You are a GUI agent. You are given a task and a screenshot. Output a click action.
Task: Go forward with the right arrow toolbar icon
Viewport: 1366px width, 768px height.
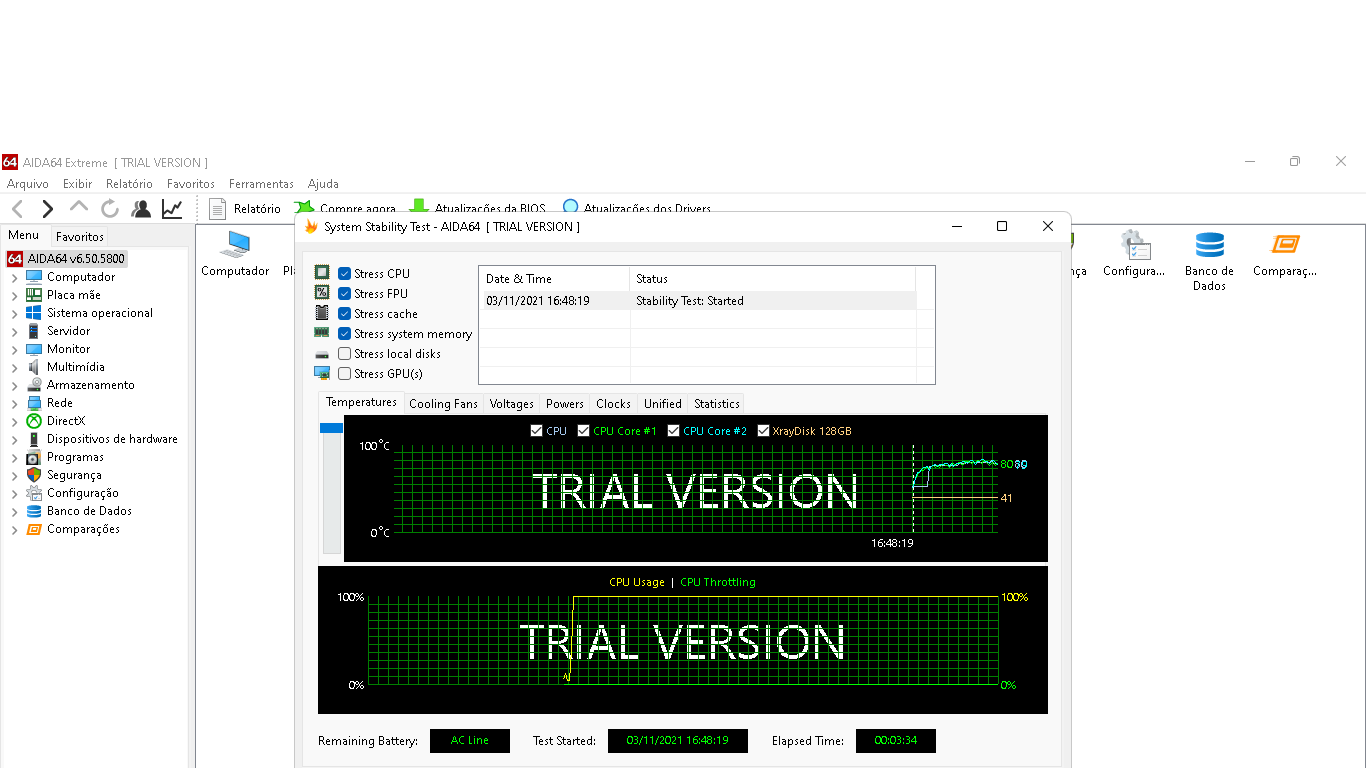[x=47, y=209]
